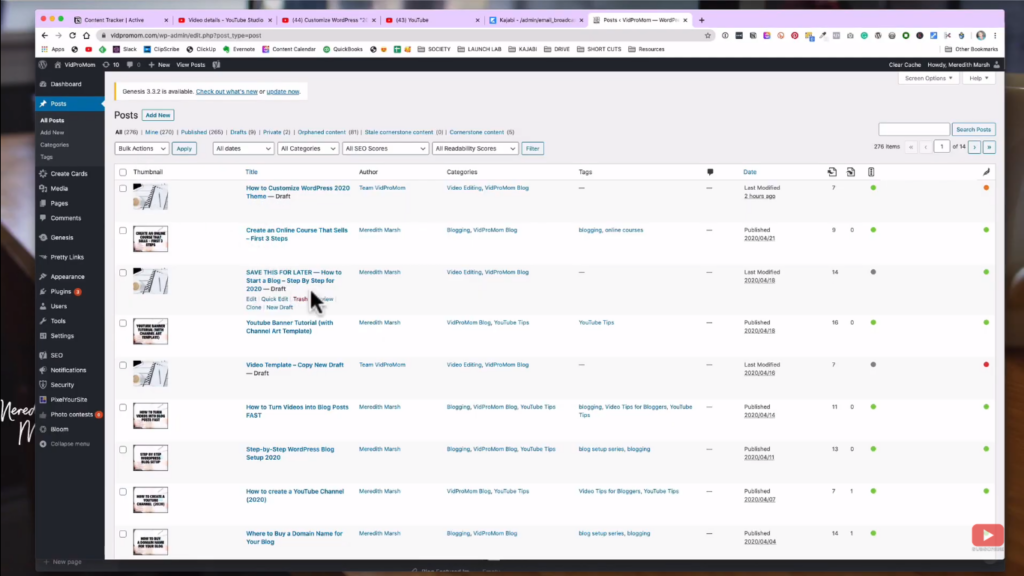1024x576 pixels.
Task: Filter posts by Published view
Action: pos(193,132)
